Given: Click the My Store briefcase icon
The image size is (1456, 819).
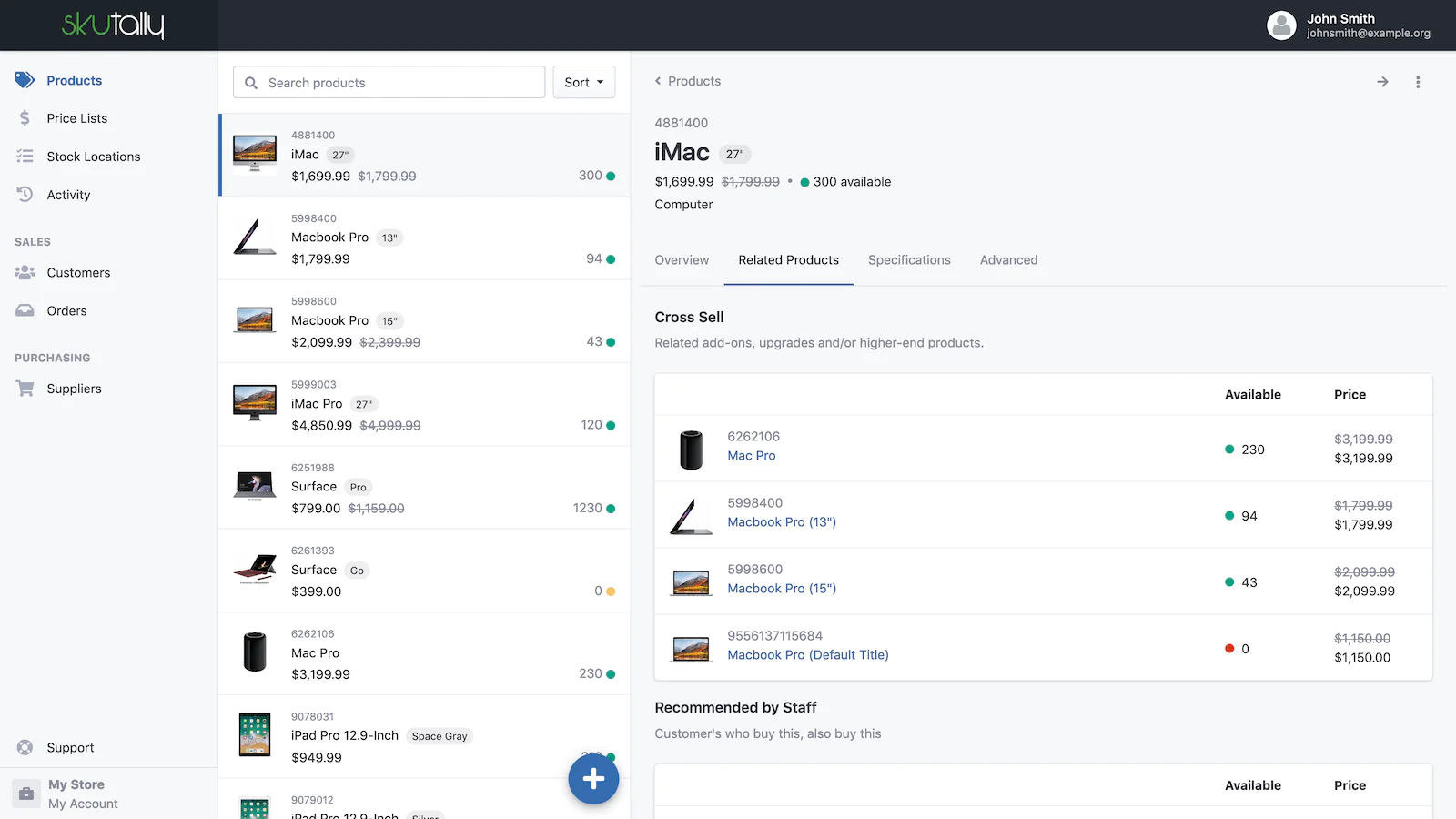Looking at the screenshot, I should click(x=26, y=794).
